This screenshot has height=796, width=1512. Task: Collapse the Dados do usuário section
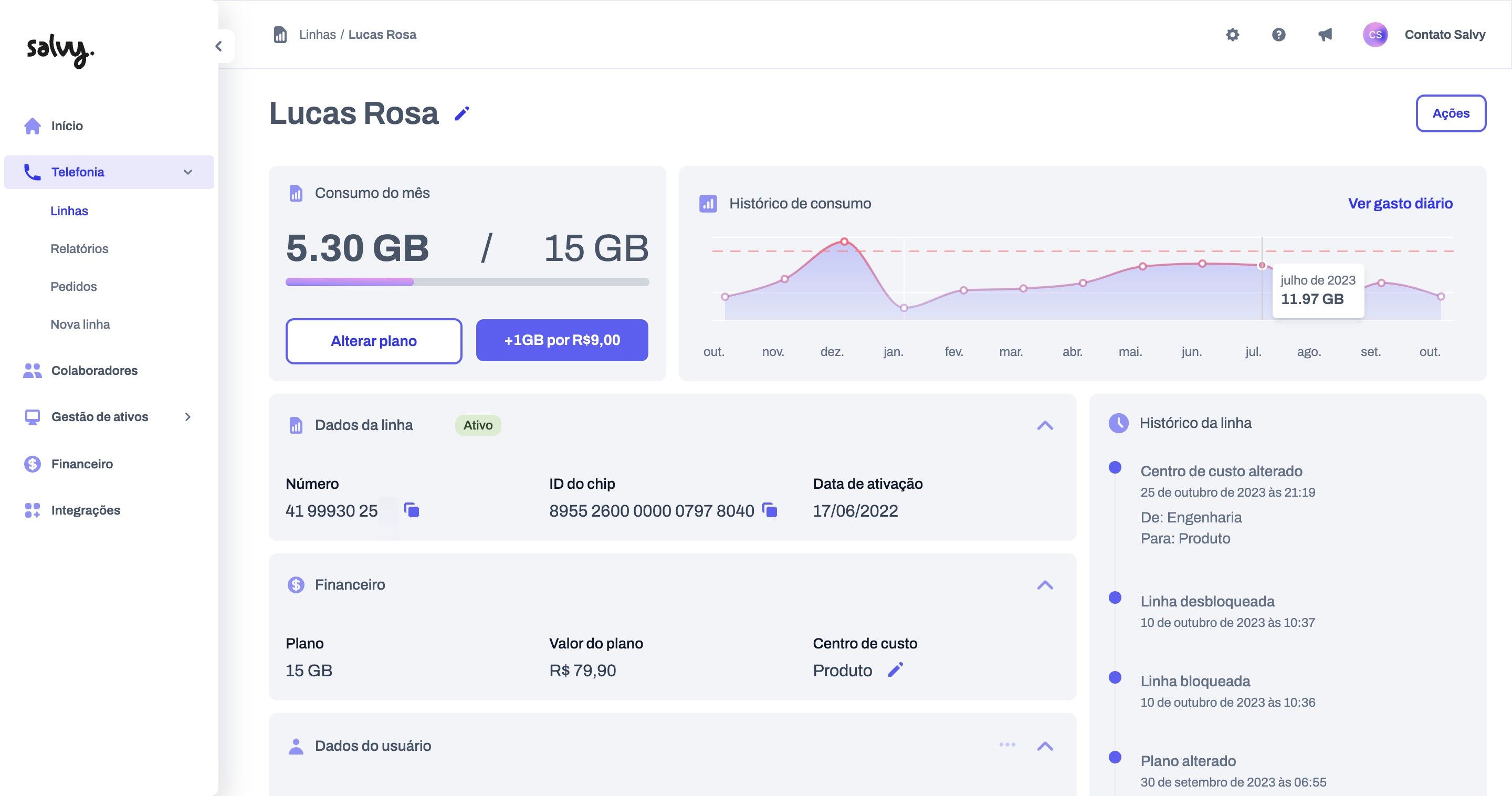point(1045,746)
